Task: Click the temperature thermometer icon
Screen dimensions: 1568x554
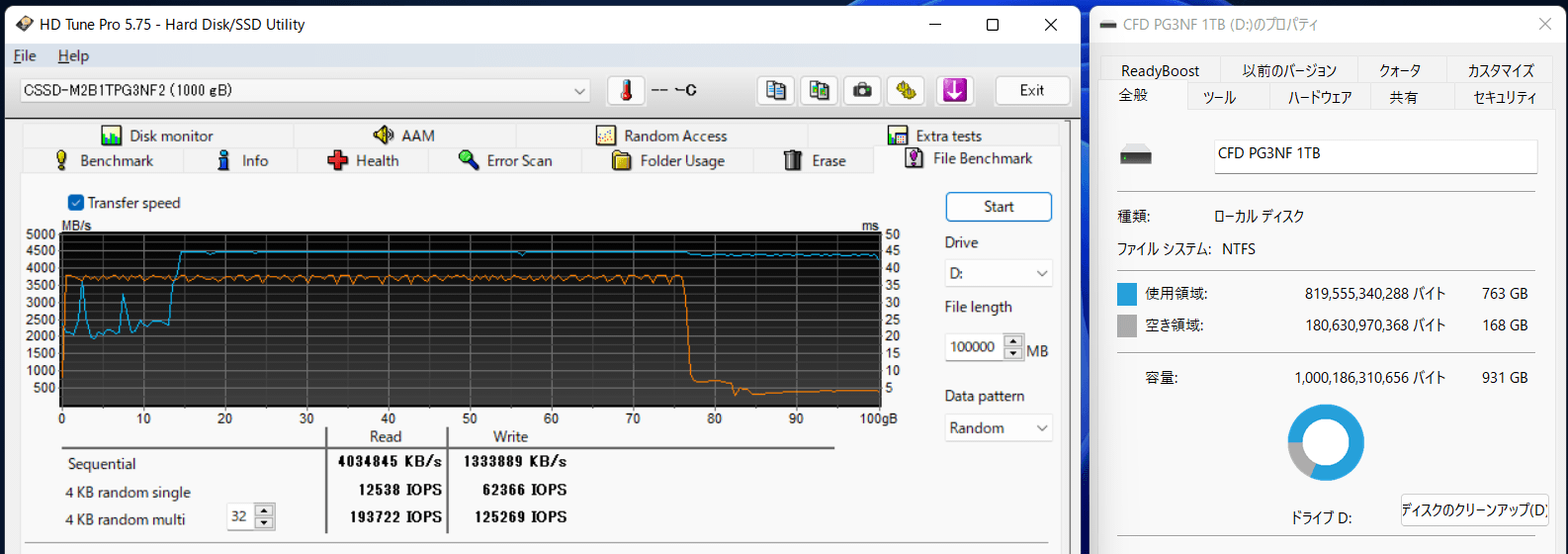Action: point(626,90)
